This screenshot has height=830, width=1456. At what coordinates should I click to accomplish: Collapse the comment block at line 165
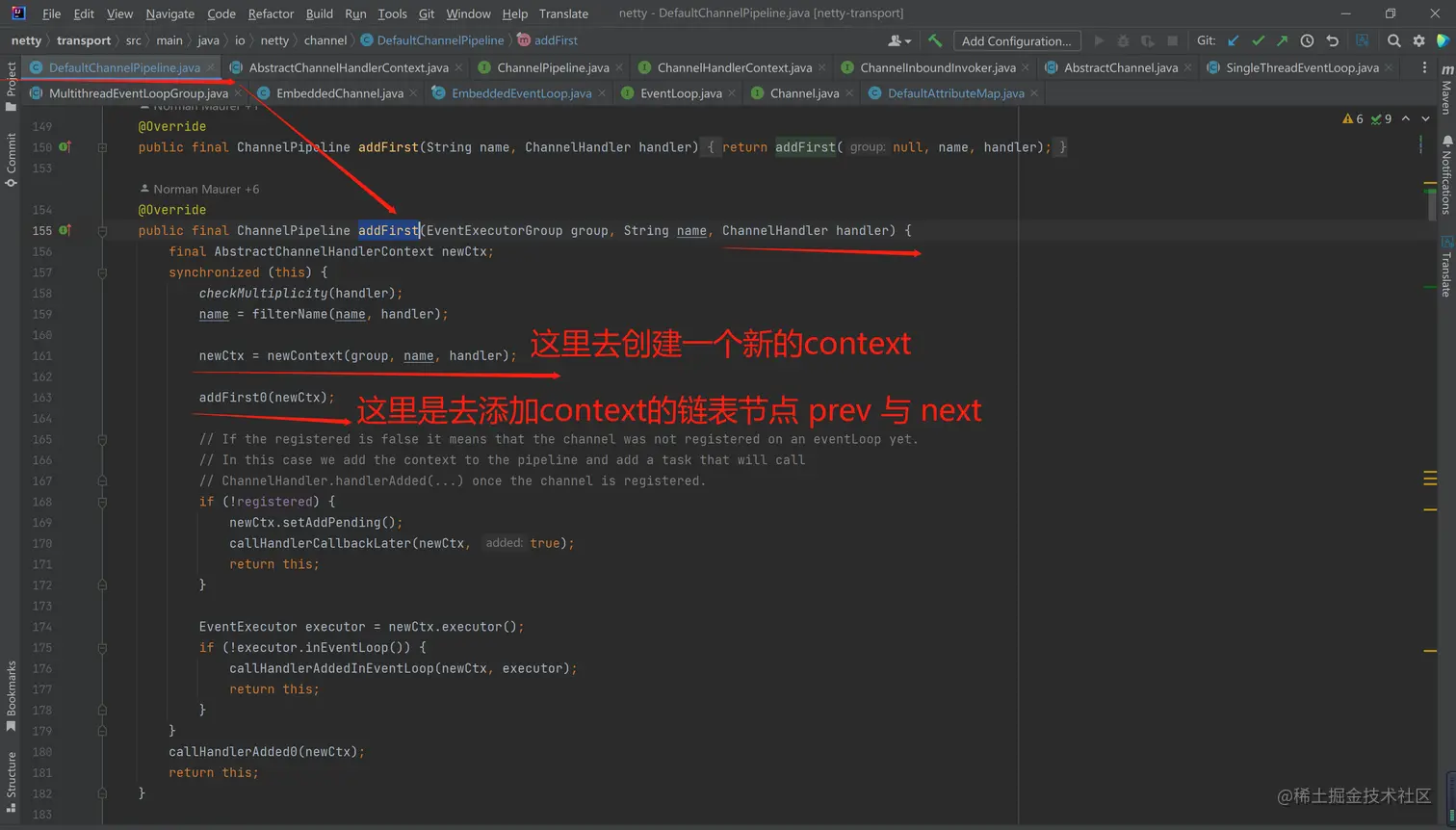click(102, 439)
